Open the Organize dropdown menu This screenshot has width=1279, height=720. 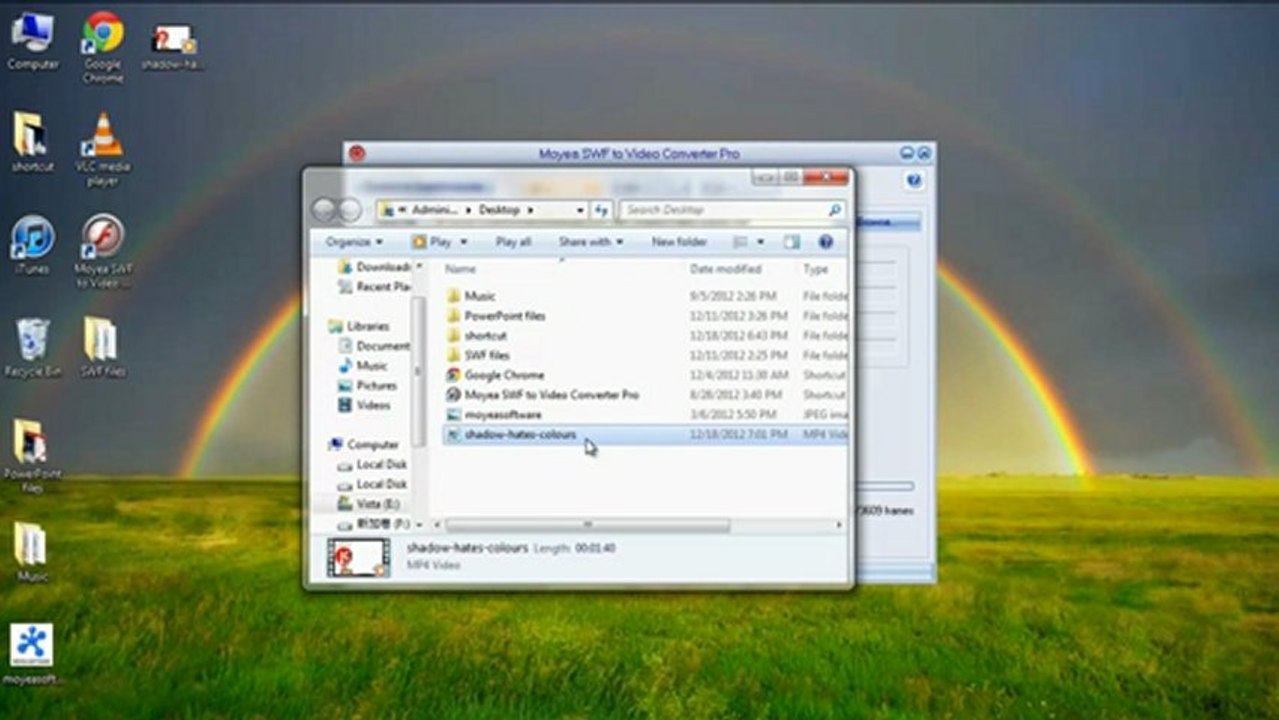[354, 242]
